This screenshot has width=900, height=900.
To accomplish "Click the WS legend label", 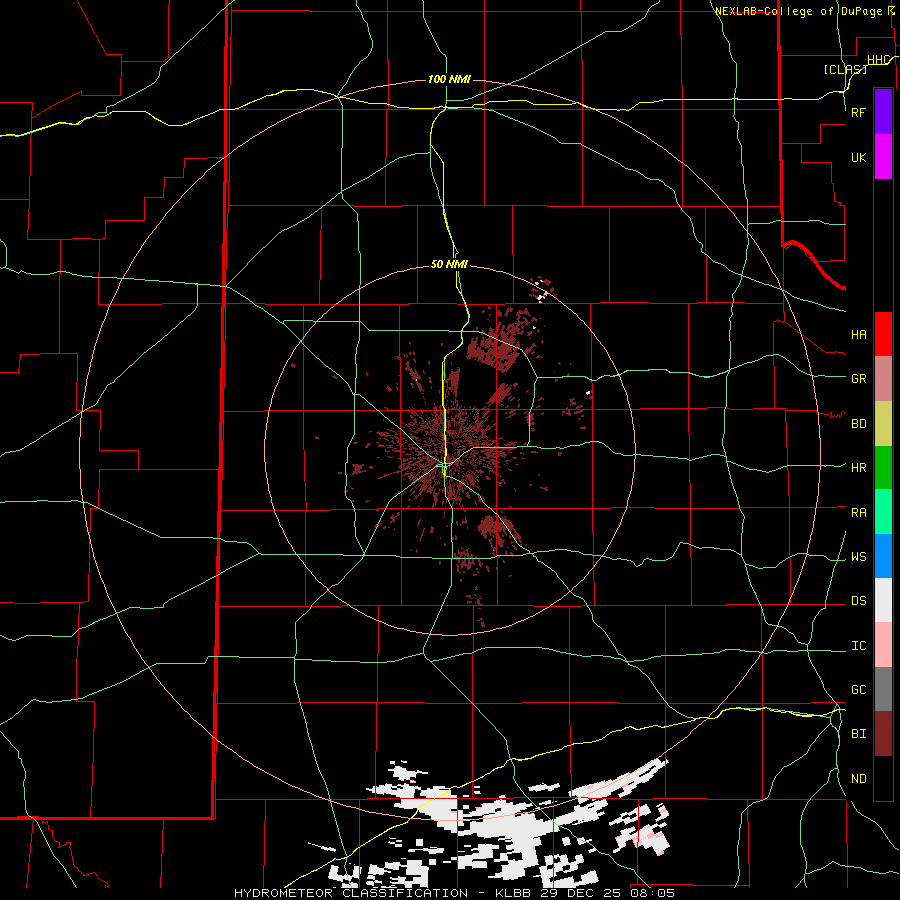I will [x=858, y=557].
